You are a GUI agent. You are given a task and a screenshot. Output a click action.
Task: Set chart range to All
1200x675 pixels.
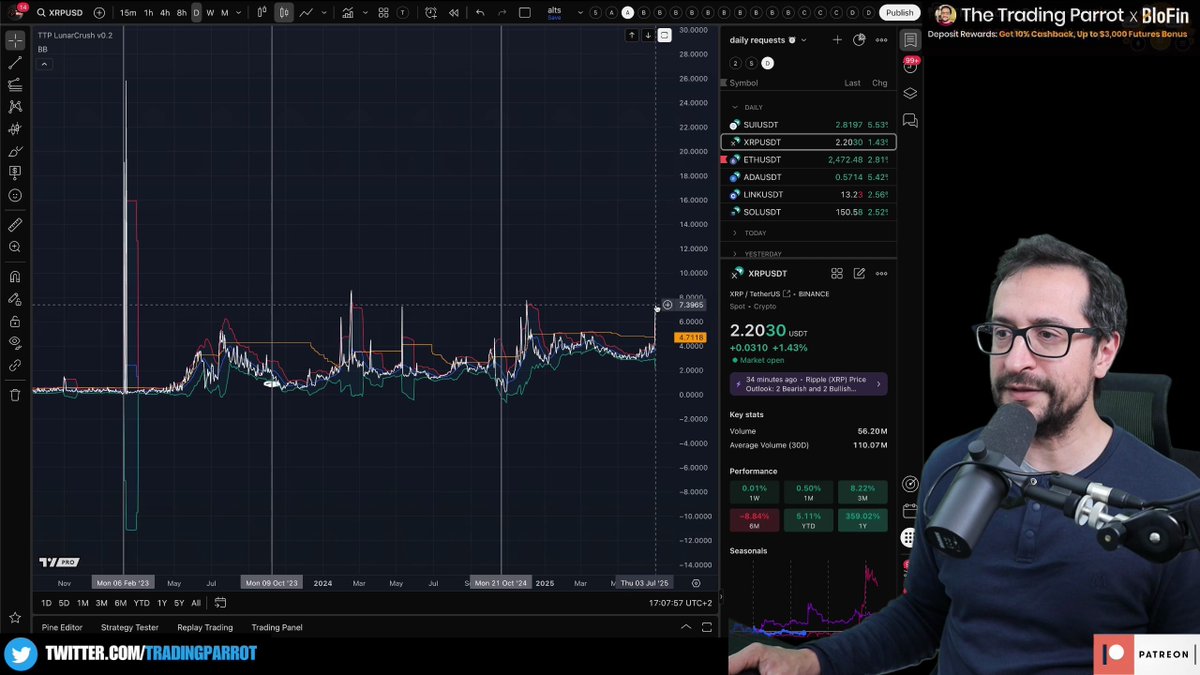pos(196,603)
